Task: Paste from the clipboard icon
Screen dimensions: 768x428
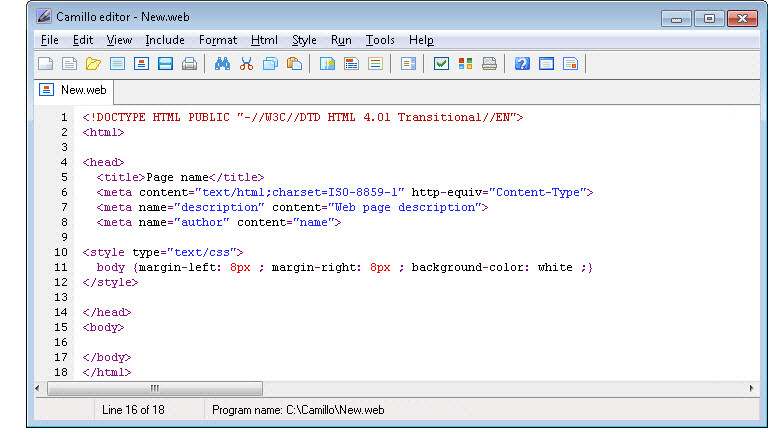Action: coord(294,64)
